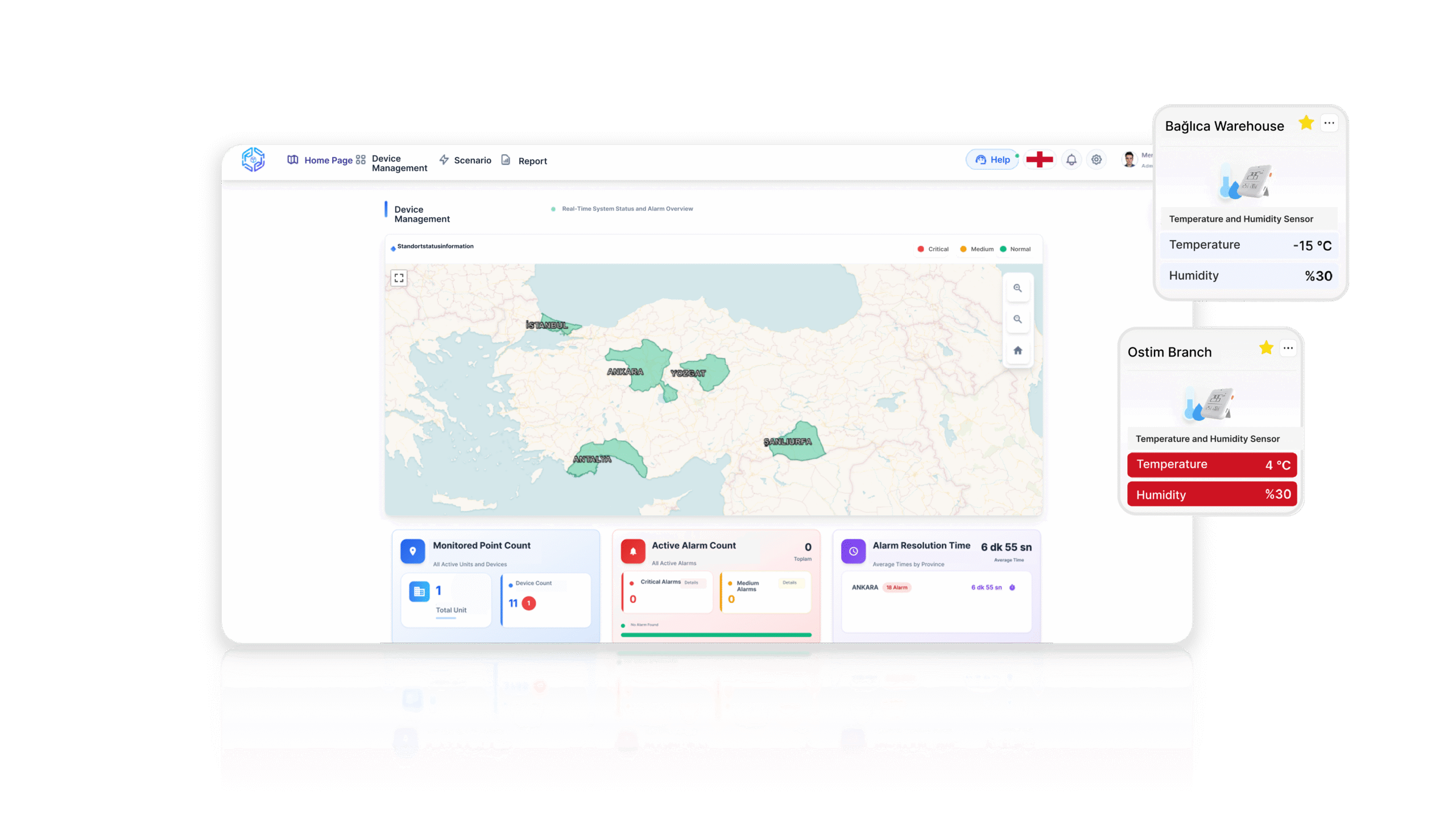
Task: Click the green alarm progress bar
Action: (716, 635)
